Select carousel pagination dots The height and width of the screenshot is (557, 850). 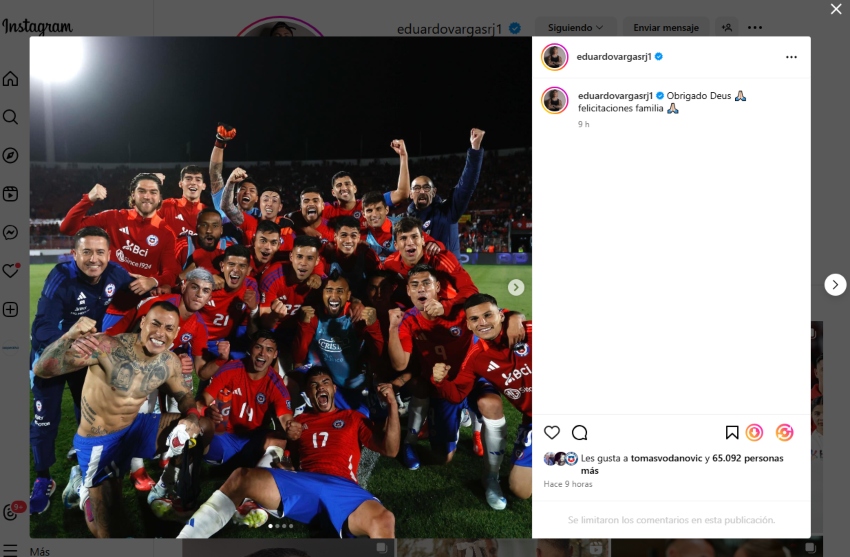coord(281,526)
